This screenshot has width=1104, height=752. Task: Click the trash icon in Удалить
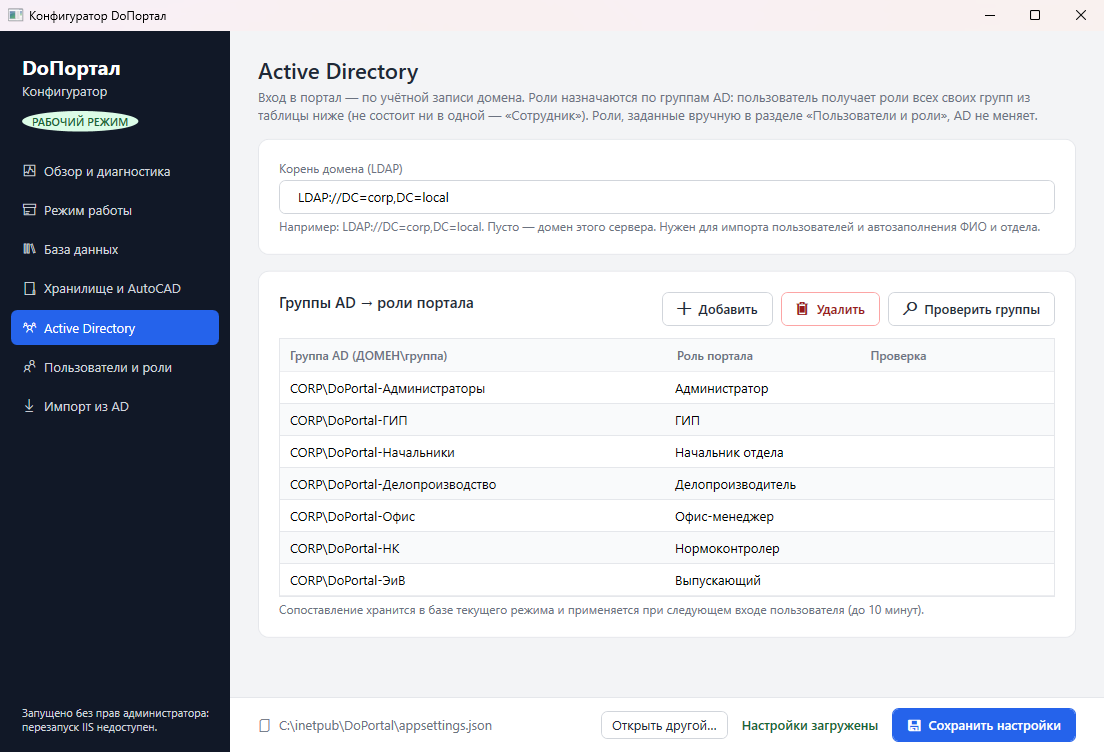802,309
